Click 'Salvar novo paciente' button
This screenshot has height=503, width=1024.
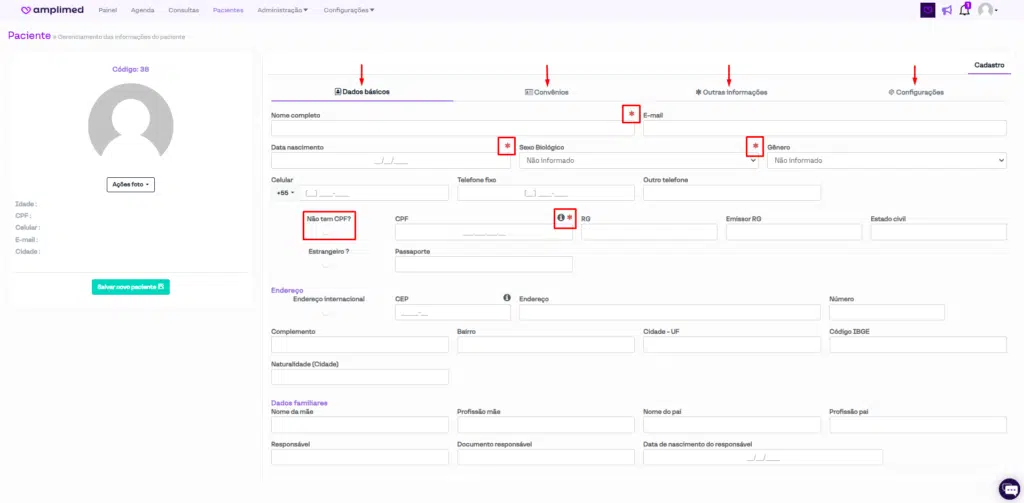[130, 287]
